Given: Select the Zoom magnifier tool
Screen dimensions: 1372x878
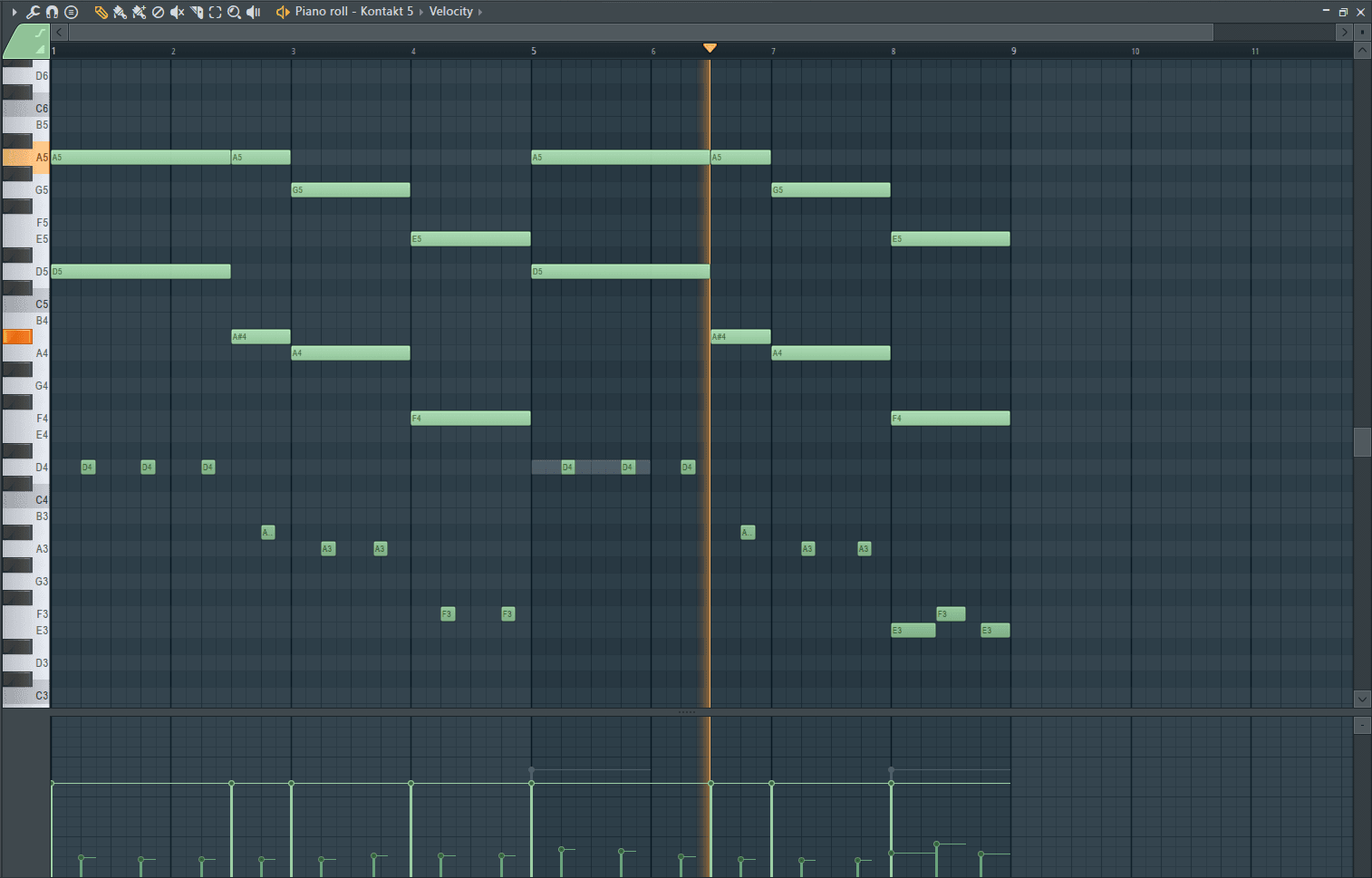Looking at the screenshot, I should coord(234,12).
